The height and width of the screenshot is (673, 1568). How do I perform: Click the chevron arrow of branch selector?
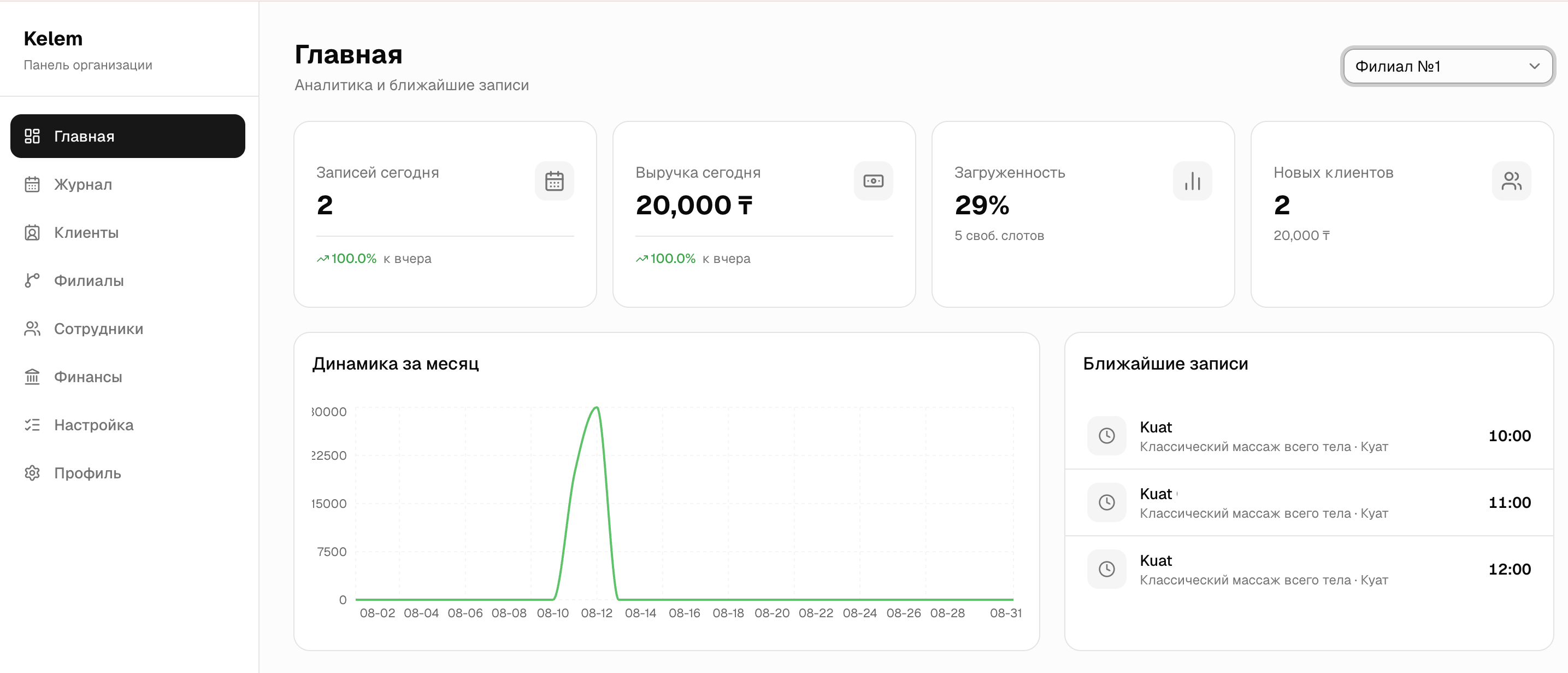pos(1534,66)
